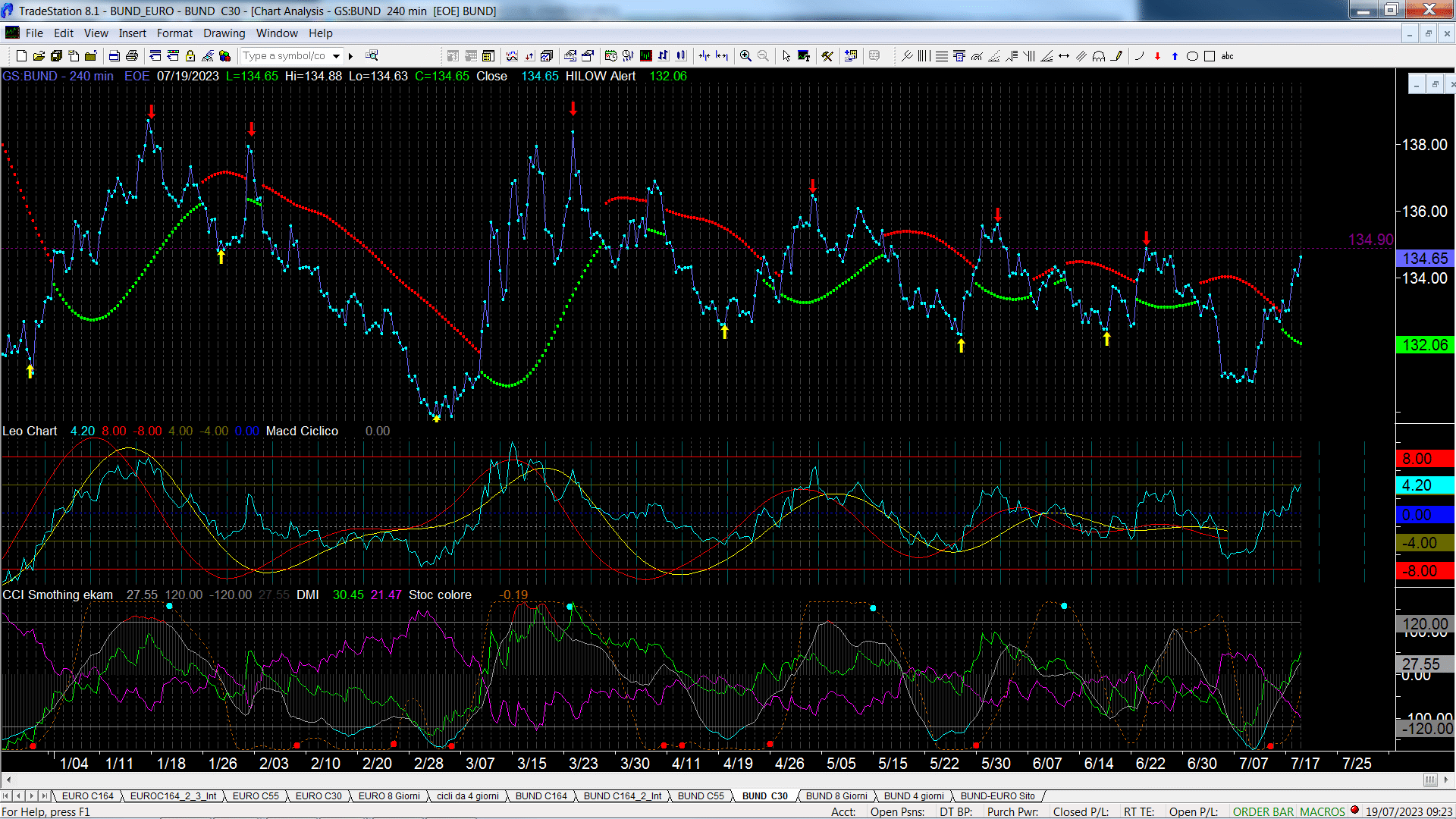This screenshot has height=819, width=1456.
Task: Select the blue up arrow drawing tool
Action: (x=1175, y=56)
